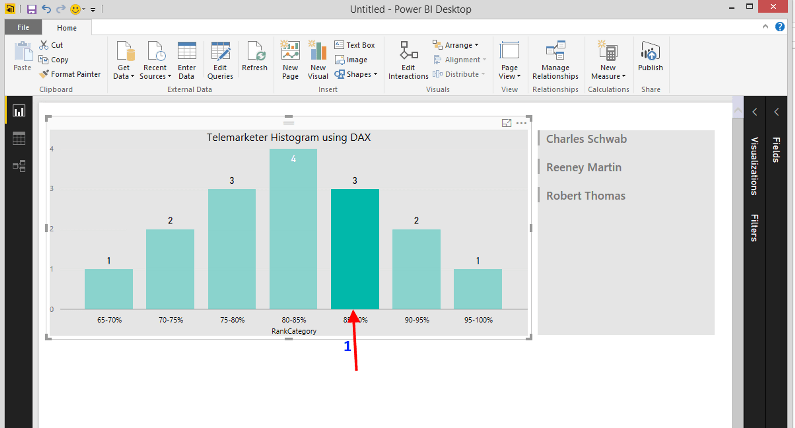Expand the Fields pane
The width and height of the screenshot is (795, 428).
point(776,112)
